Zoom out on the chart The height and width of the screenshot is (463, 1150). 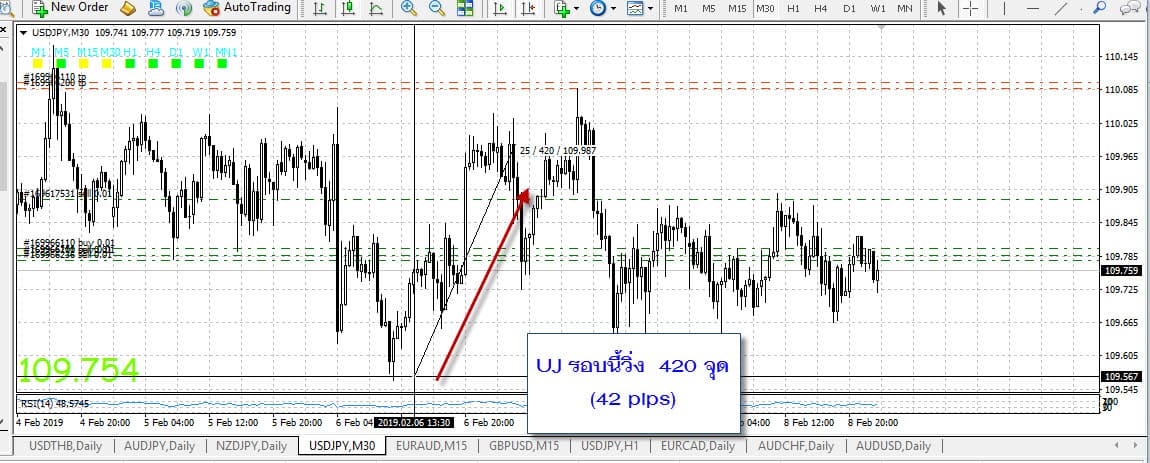(x=437, y=9)
